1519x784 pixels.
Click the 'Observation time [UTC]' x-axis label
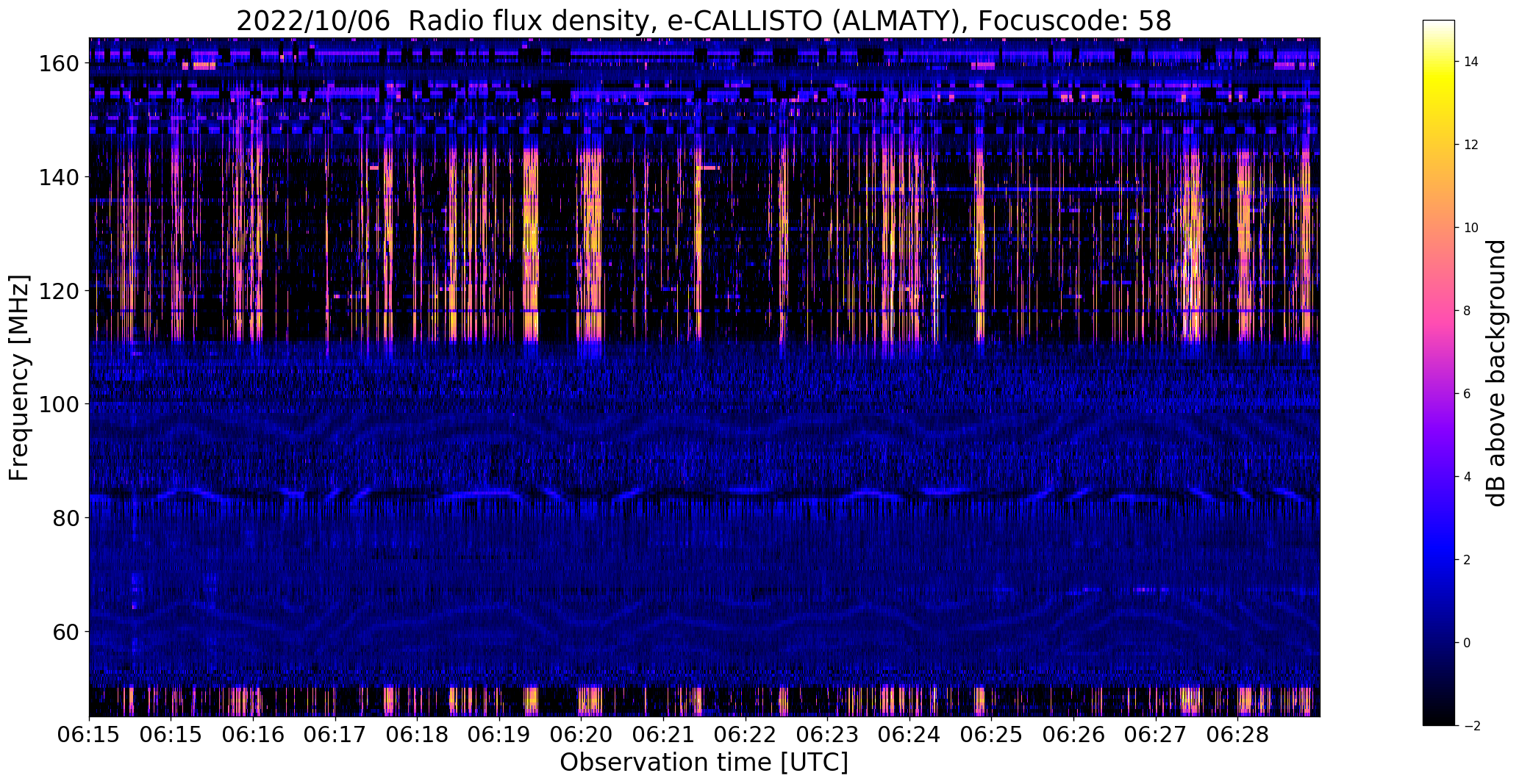pos(704,763)
